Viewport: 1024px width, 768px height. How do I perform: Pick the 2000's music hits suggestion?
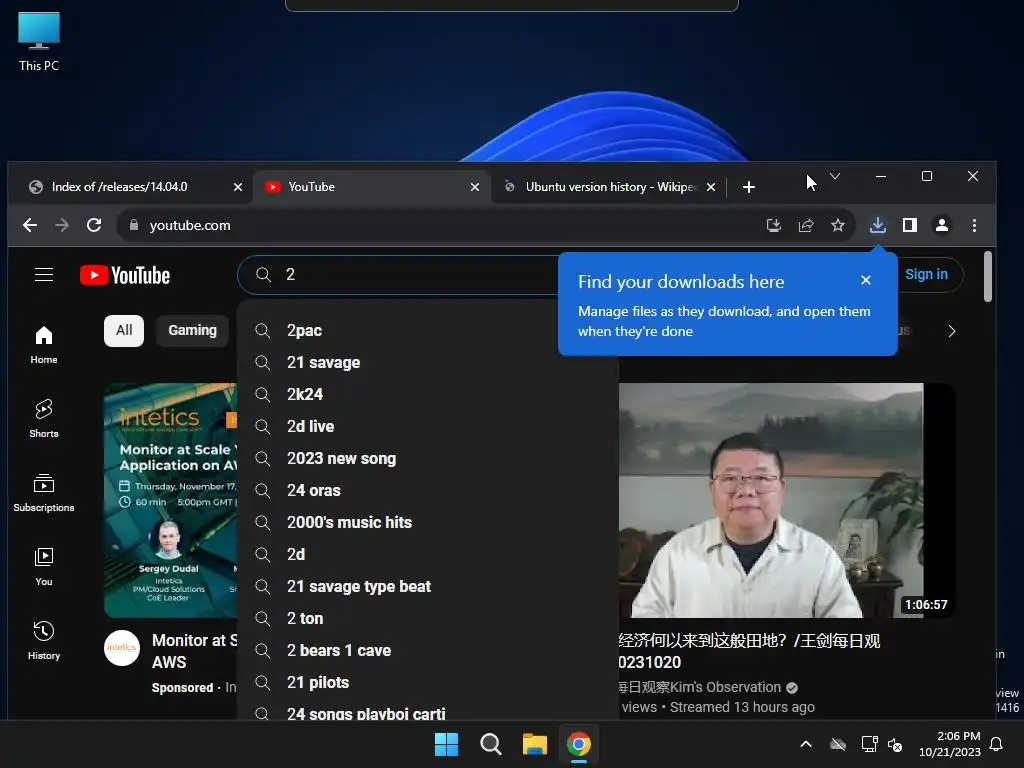(x=428, y=522)
